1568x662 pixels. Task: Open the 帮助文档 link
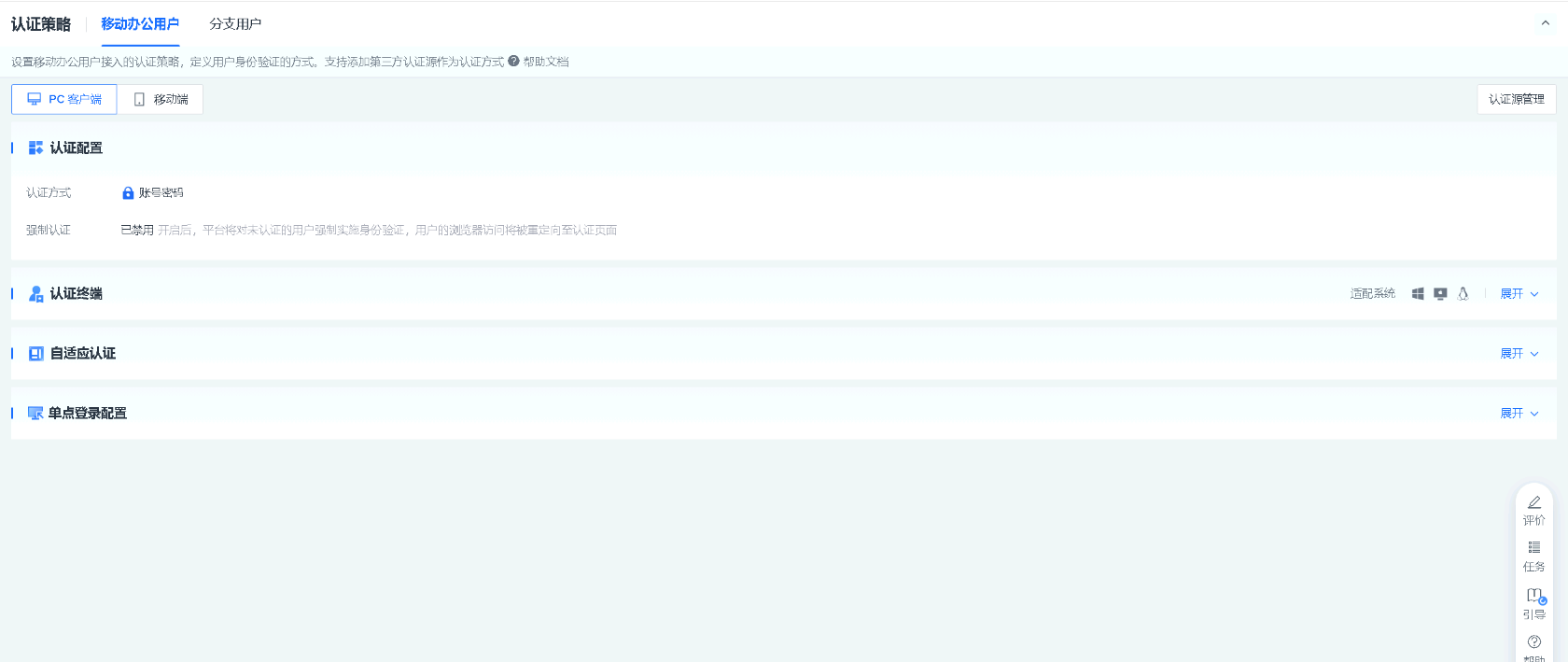(x=546, y=62)
